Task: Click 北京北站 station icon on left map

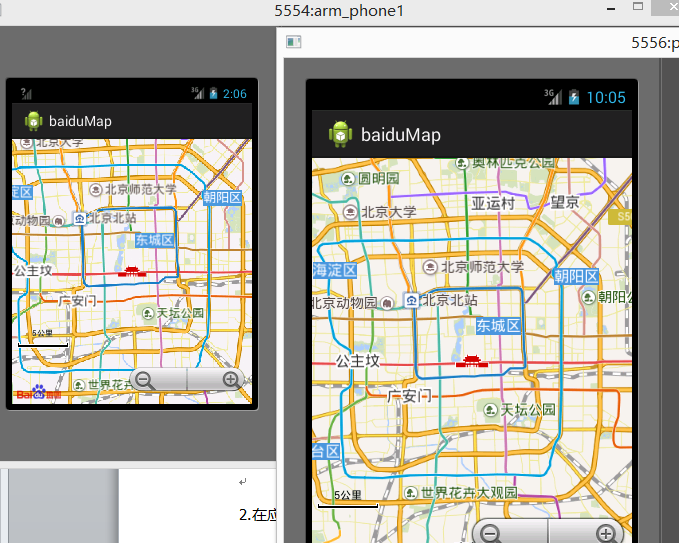Action: [x=80, y=218]
